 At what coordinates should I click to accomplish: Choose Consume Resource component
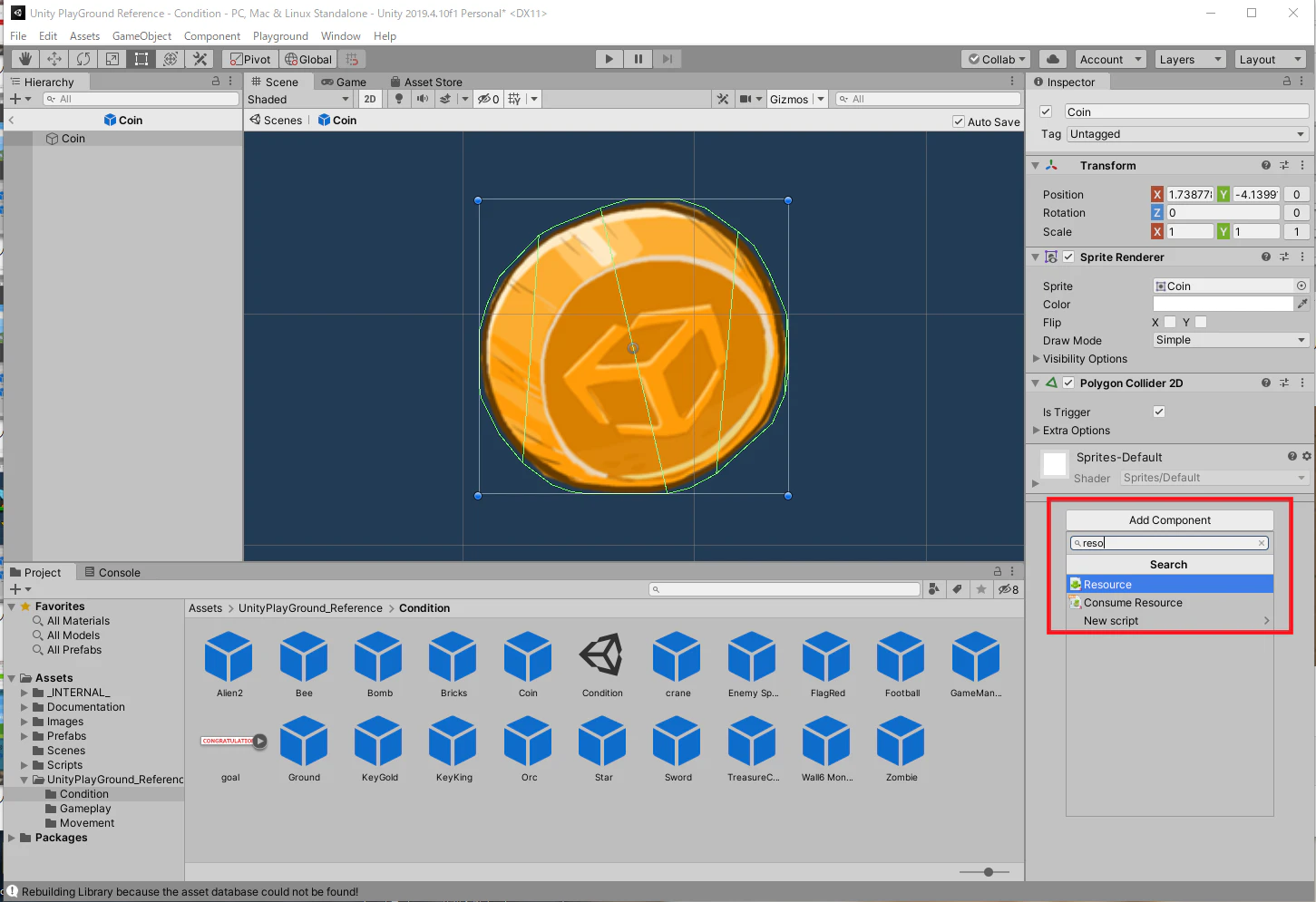pos(1170,603)
